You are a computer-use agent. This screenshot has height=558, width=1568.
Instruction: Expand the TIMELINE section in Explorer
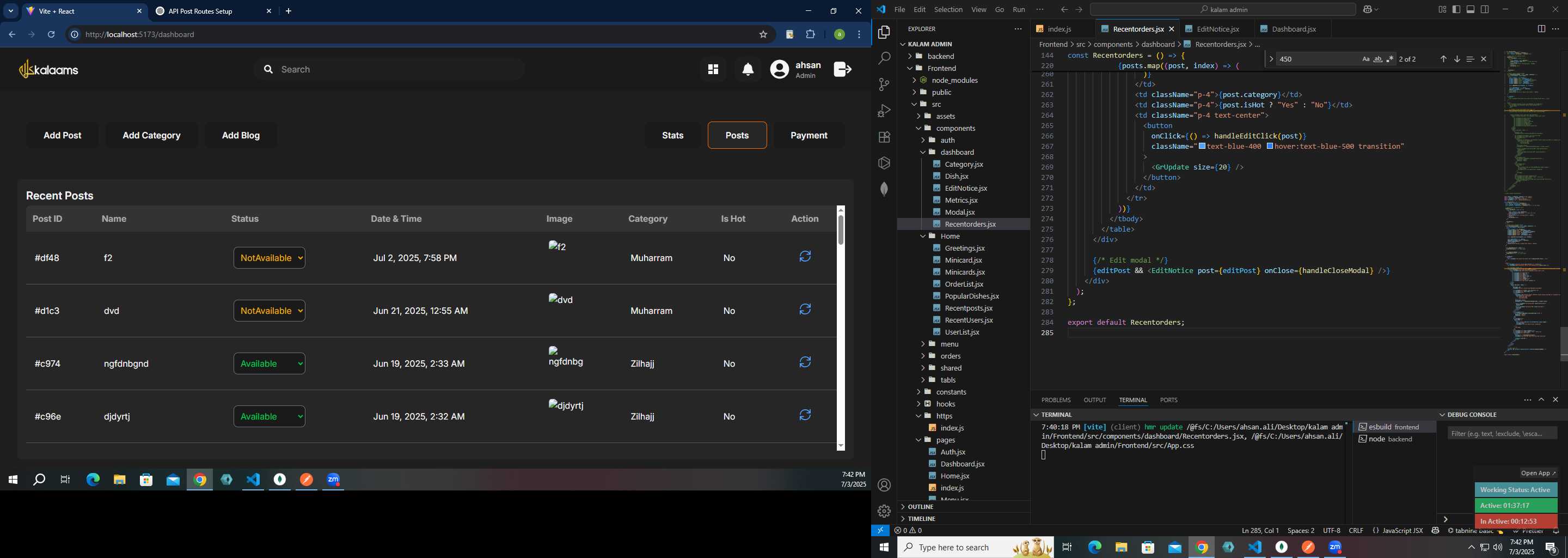pyautogui.click(x=964, y=518)
